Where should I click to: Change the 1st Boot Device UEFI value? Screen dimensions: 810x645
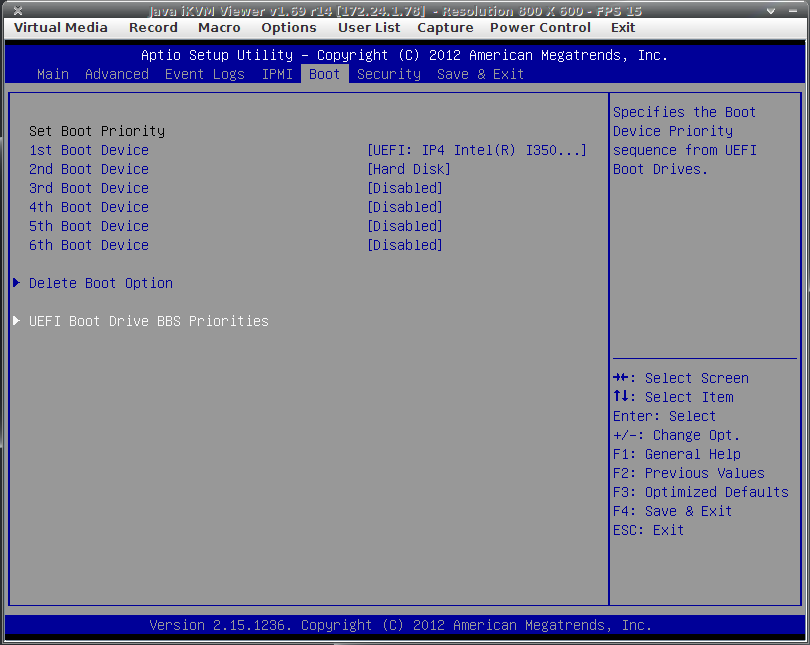pyautogui.click(x=477, y=150)
